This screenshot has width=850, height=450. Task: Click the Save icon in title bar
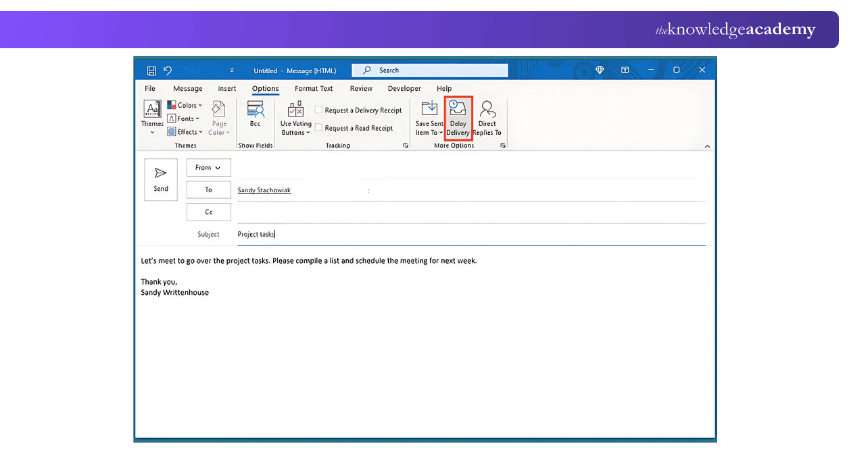tap(151, 70)
